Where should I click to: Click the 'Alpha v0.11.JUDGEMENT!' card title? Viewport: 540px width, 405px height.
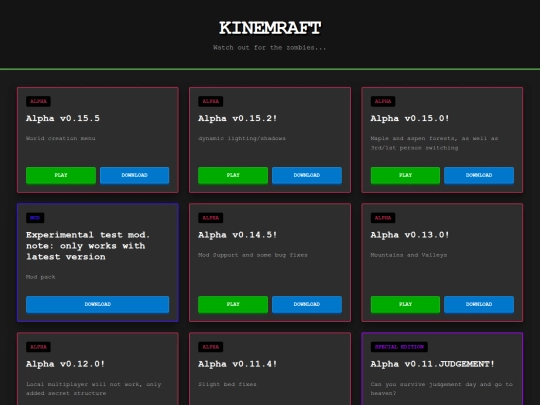pyautogui.click(x=433, y=364)
